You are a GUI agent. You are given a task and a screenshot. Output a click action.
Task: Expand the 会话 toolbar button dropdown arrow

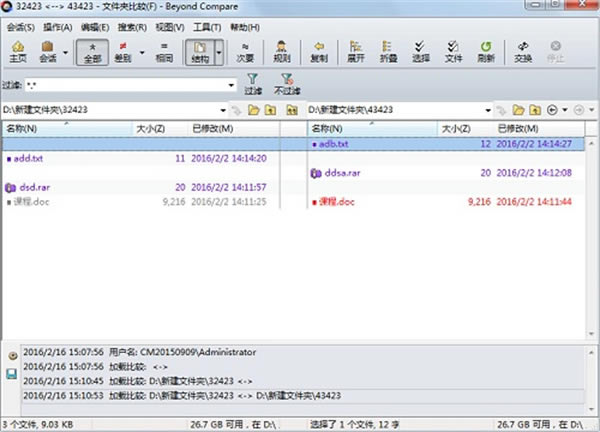66,50
